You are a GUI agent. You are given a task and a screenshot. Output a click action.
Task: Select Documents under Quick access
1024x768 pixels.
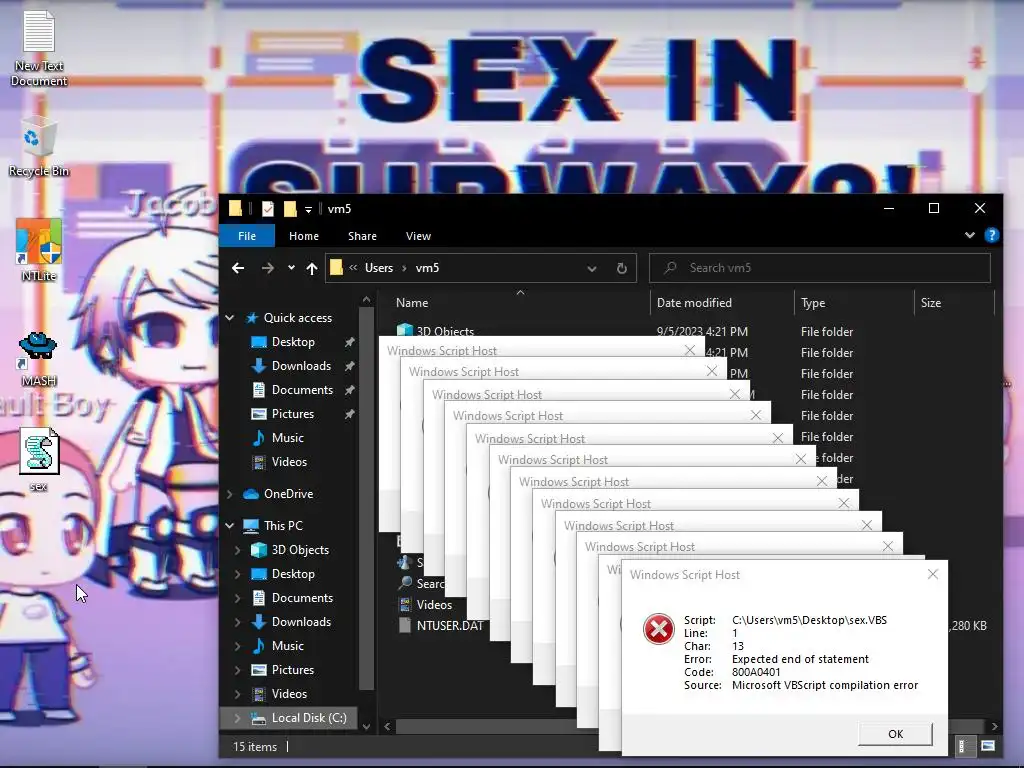(x=302, y=390)
